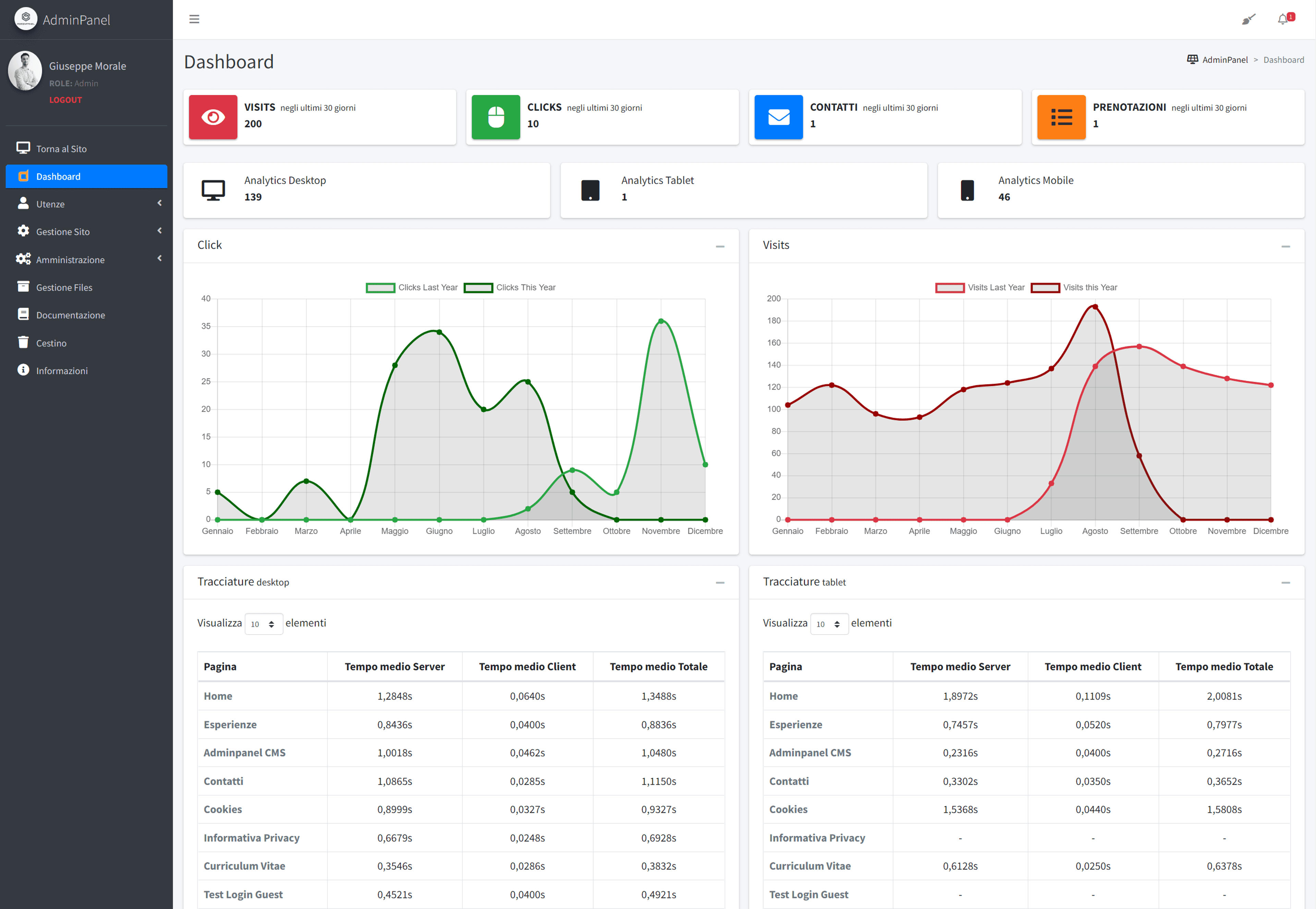Click the blue Contatti envelope icon

coord(778,117)
